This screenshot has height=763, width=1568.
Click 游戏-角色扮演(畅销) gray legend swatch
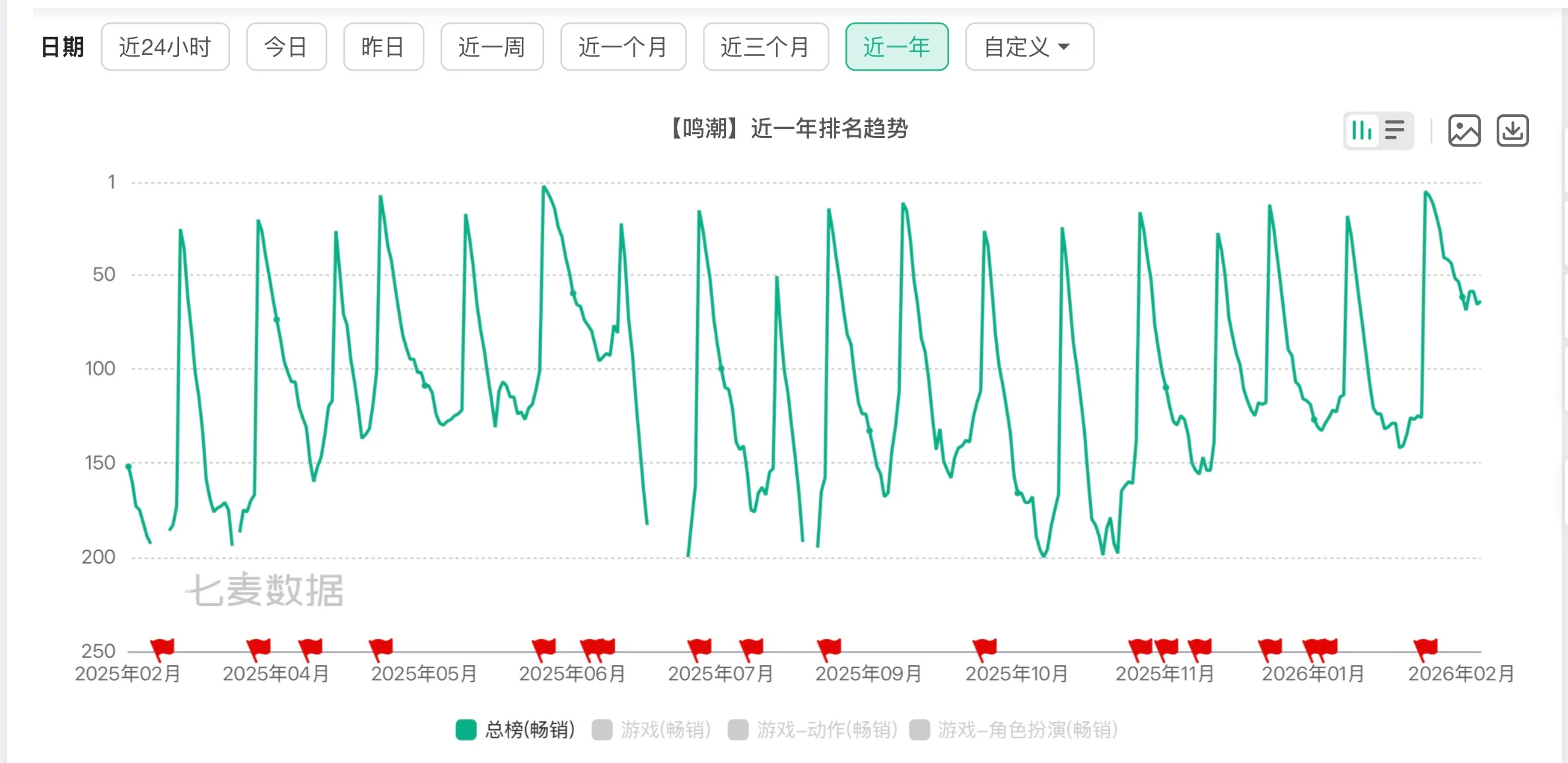click(x=919, y=730)
